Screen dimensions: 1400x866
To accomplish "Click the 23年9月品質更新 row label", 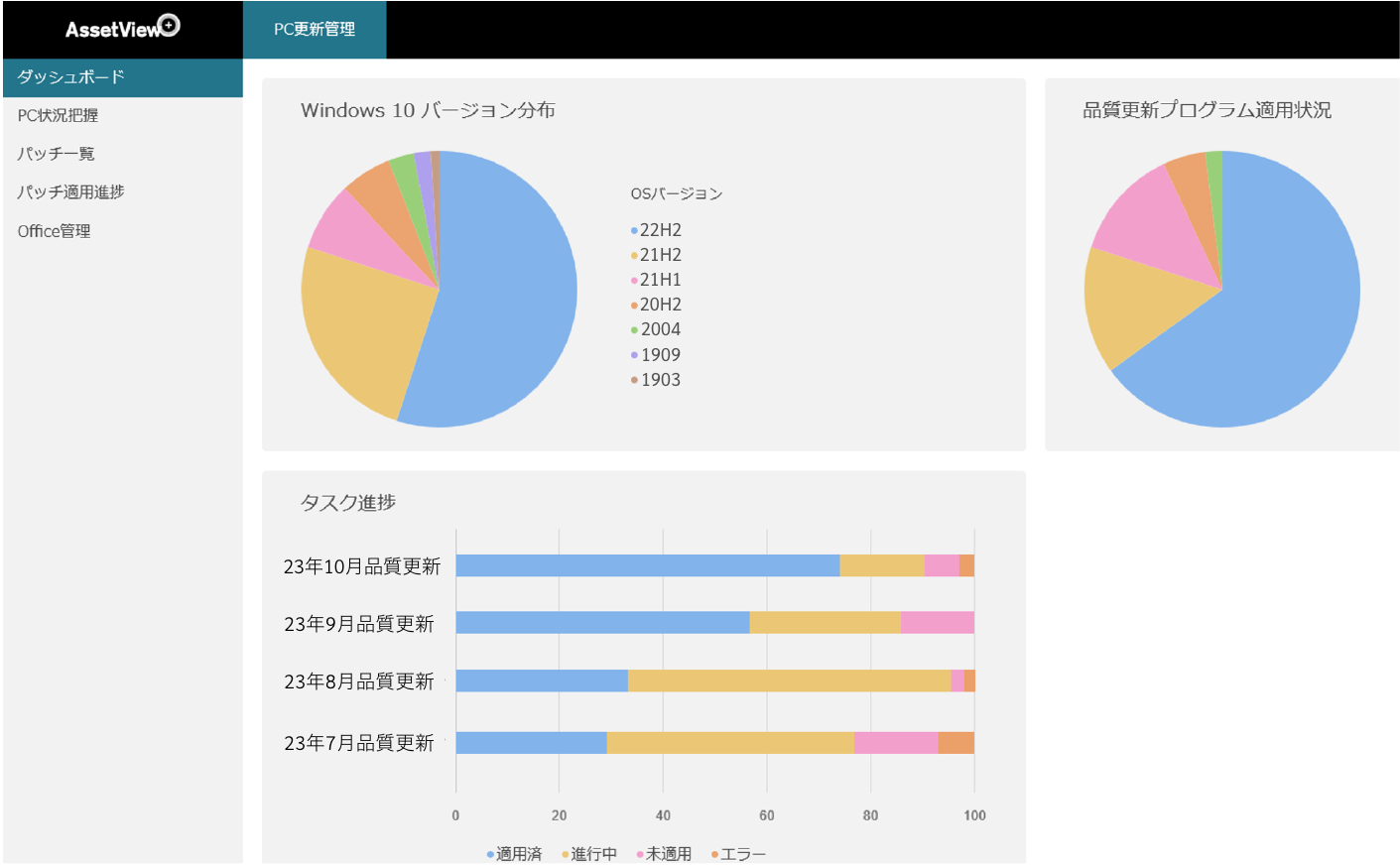I will click(359, 624).
